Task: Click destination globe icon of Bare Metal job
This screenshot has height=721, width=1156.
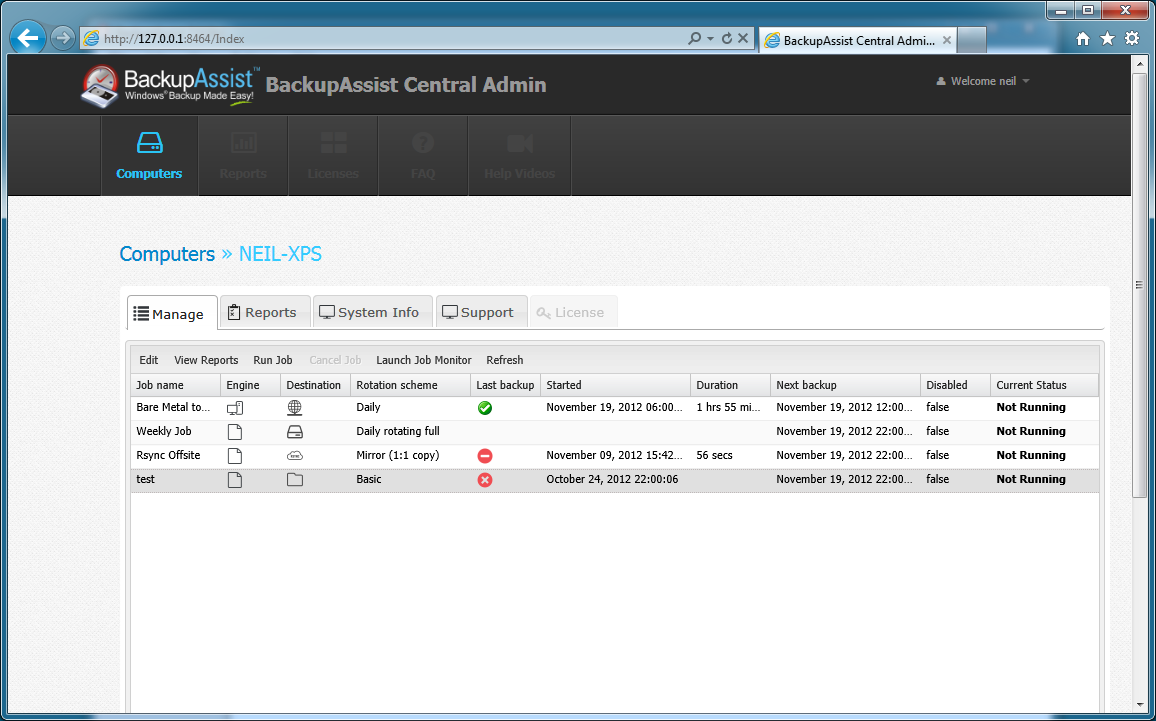Action: pyautogui.click(x=294, y=408)
